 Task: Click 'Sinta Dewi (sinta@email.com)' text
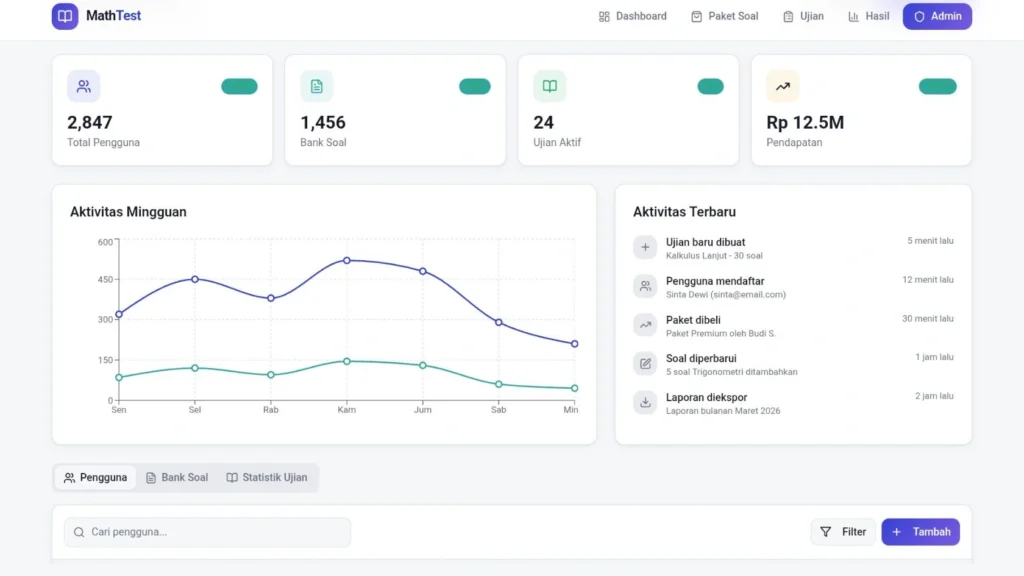(726, 295)
